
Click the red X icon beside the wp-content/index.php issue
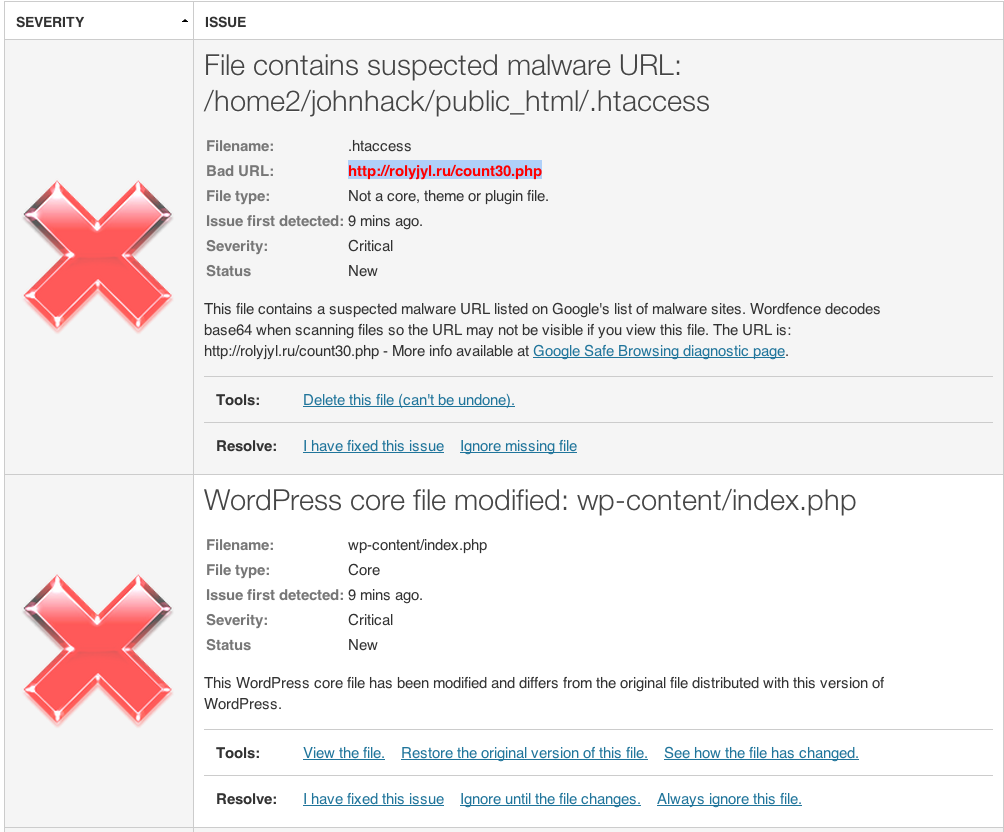pos(98,650)
